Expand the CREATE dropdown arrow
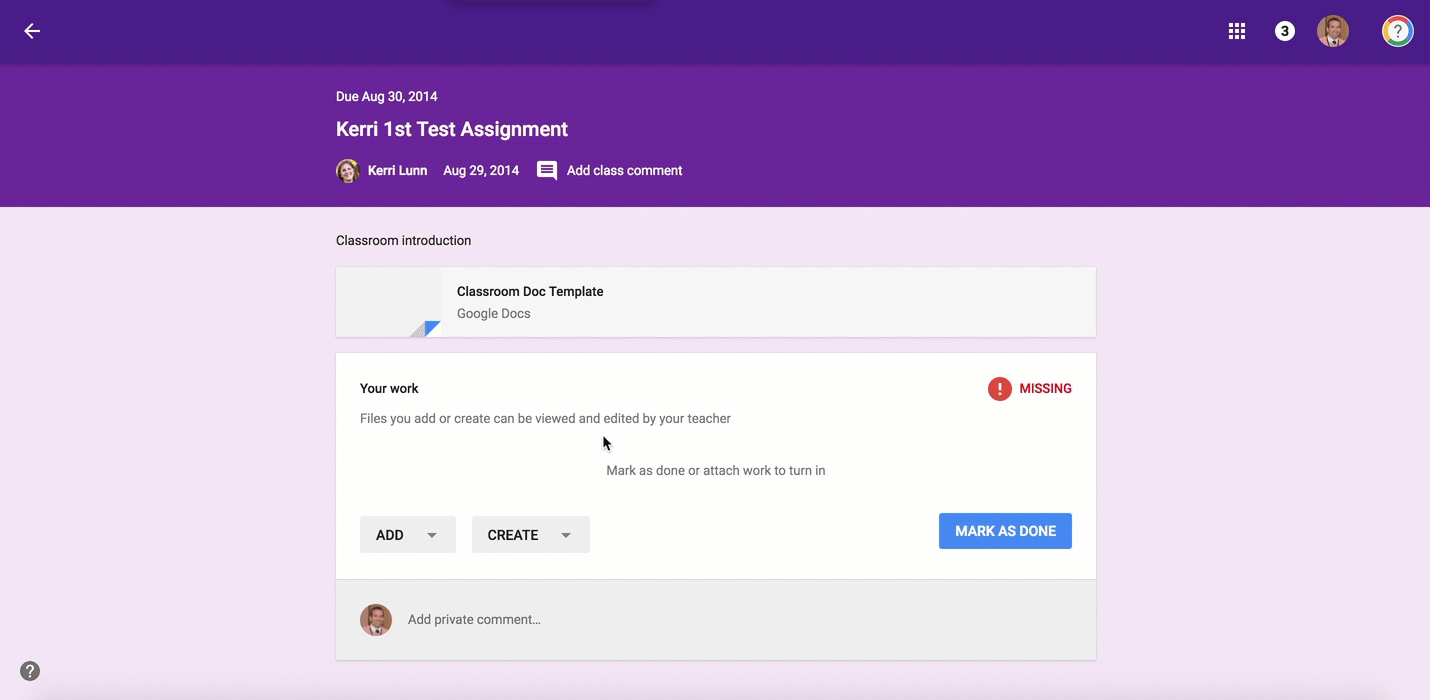The height and width of the screenshot is (700, 1430). pyautogui.click(x=566, y=535)
